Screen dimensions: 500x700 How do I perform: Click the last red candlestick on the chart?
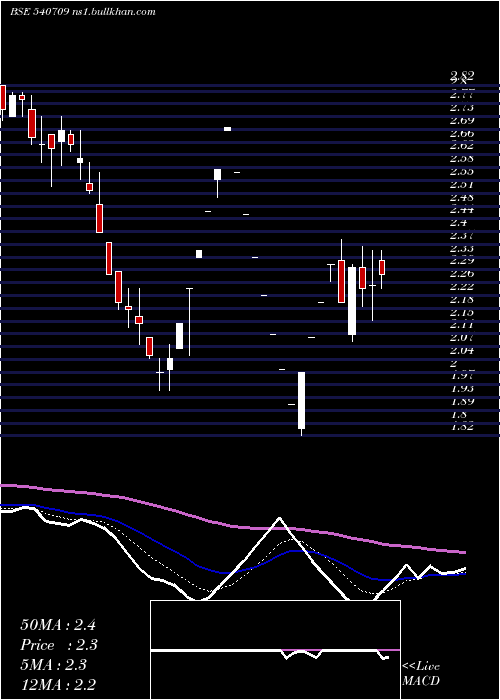(382, 267)
